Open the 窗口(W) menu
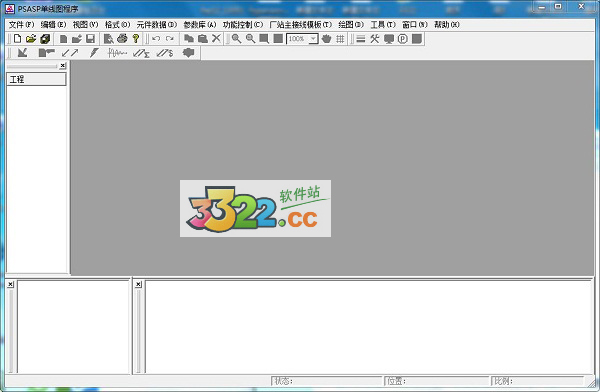 (x=415, y=24)
